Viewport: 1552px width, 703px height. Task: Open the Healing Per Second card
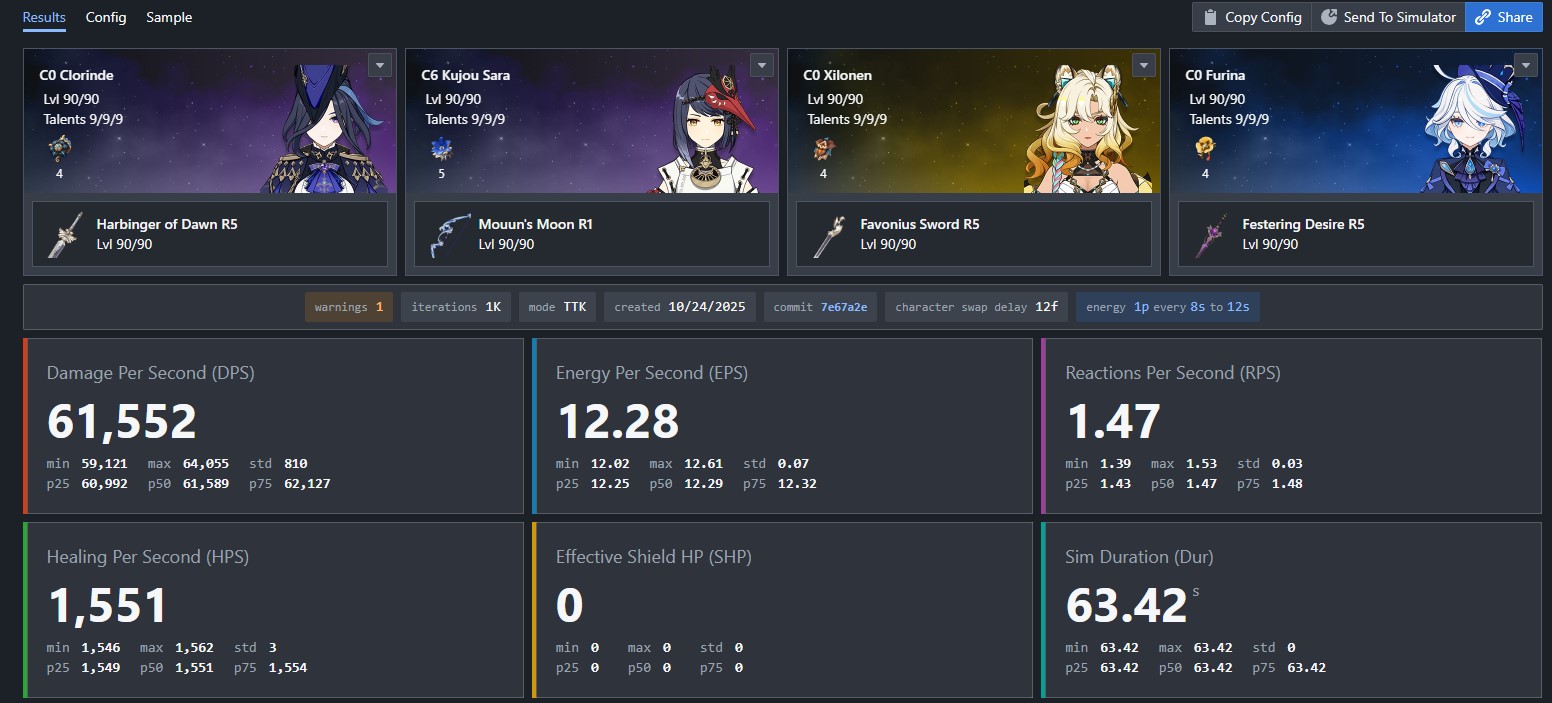[x=273, y=610]
